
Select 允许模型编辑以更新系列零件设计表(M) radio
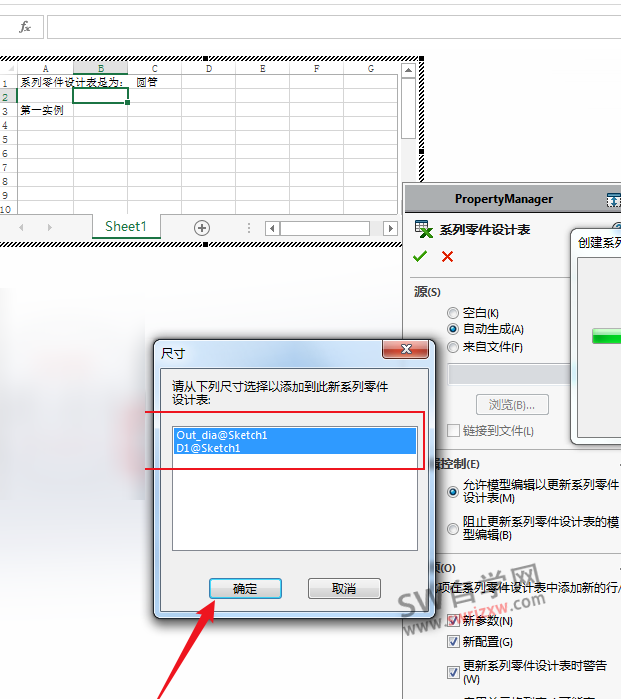tap(452, 492)
